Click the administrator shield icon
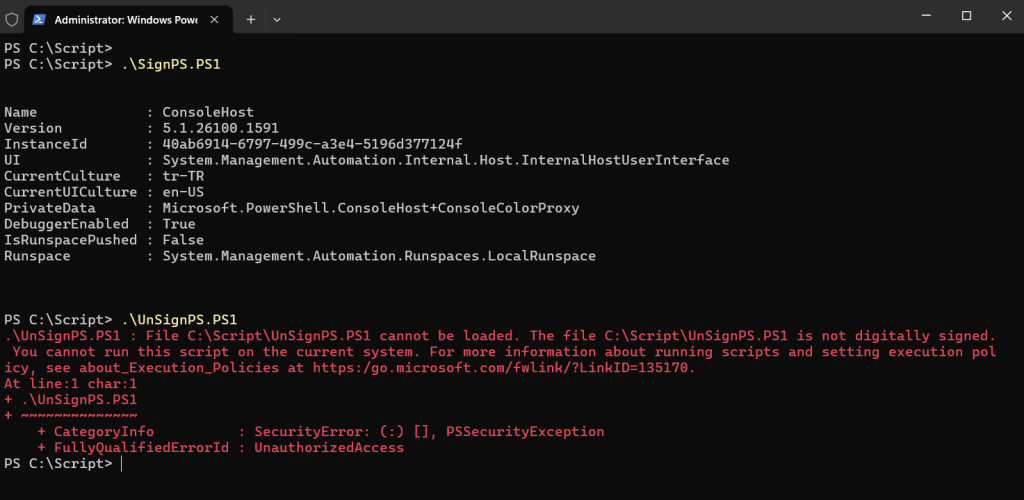The image size is (1024, 500). point(12,19)
